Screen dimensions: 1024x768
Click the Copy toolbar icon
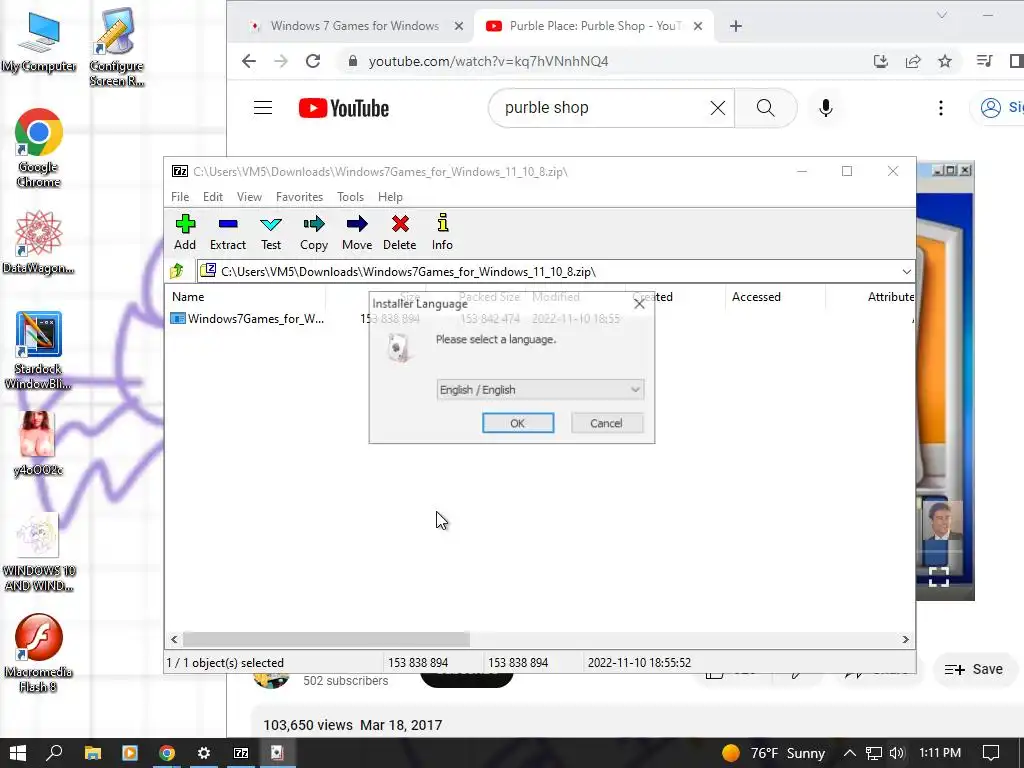(313, 232)
